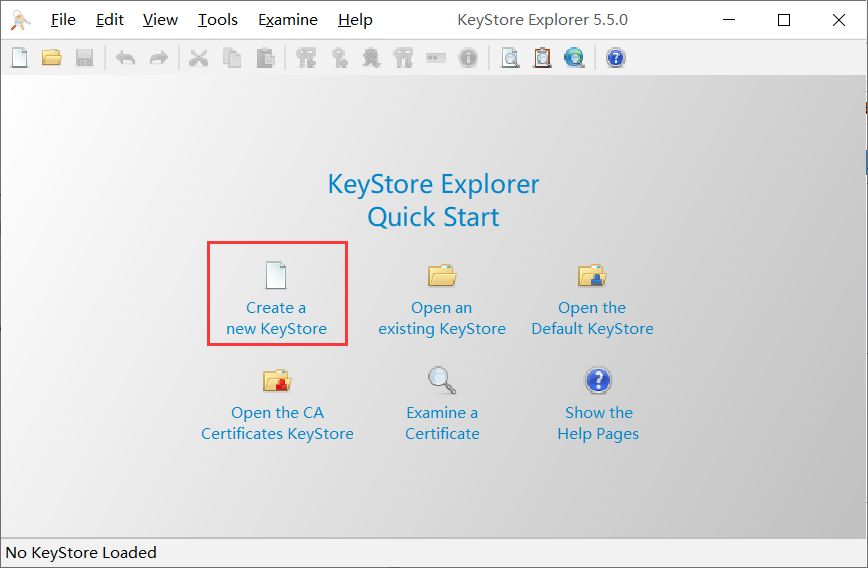868x568 pixels.
Task: Click the KeyStore Explorer app icon in title bar
Action: pyautogui.click(x=20, y=20)
